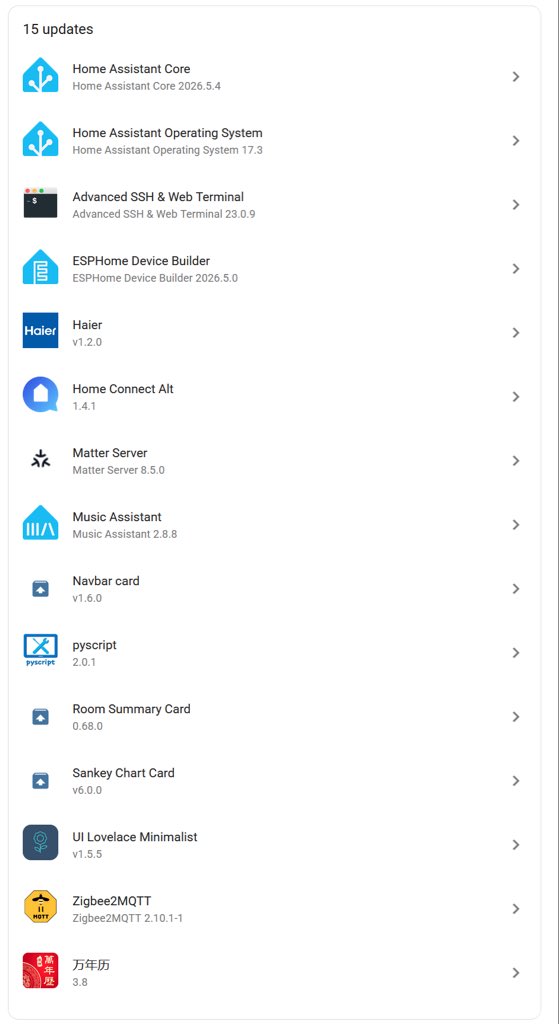Click the ESPHome Device Builder icon
The image size is (559, 1024).
[40, 267]
